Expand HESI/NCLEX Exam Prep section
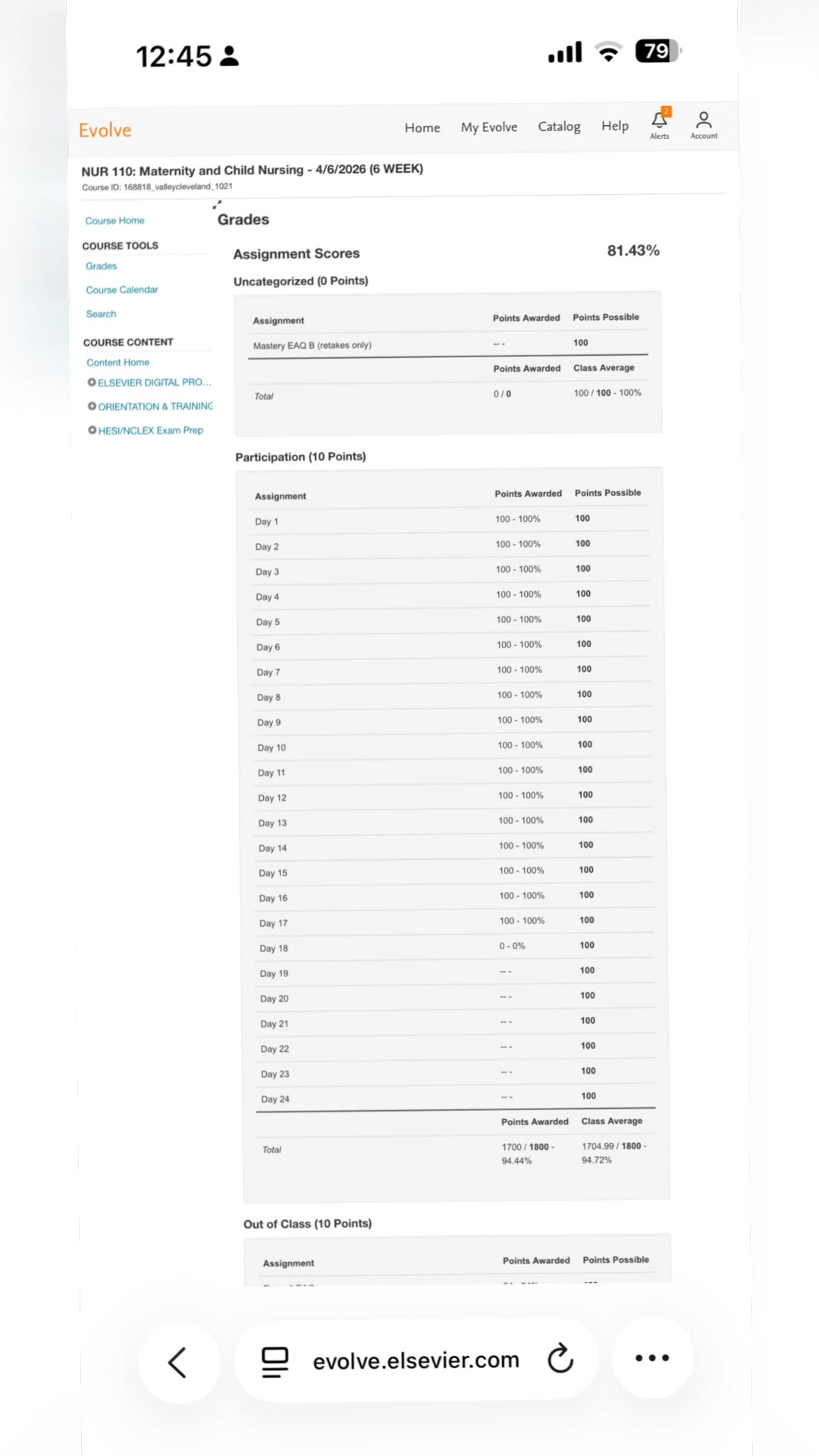The width and height of the screenshot is (819, 1456). [x=146, y=430]
